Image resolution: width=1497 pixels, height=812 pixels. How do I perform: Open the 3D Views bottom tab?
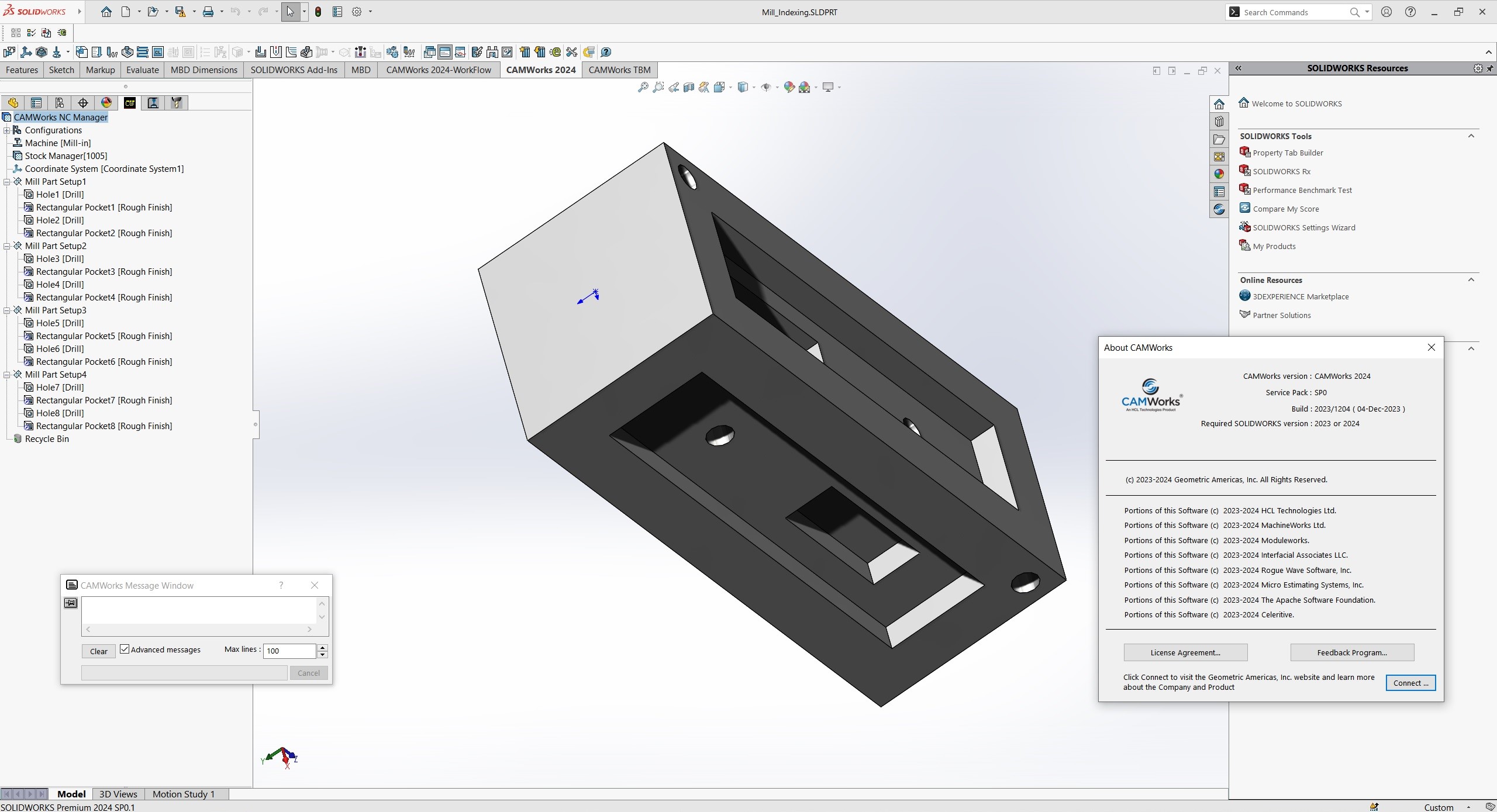tap(118, 794)
